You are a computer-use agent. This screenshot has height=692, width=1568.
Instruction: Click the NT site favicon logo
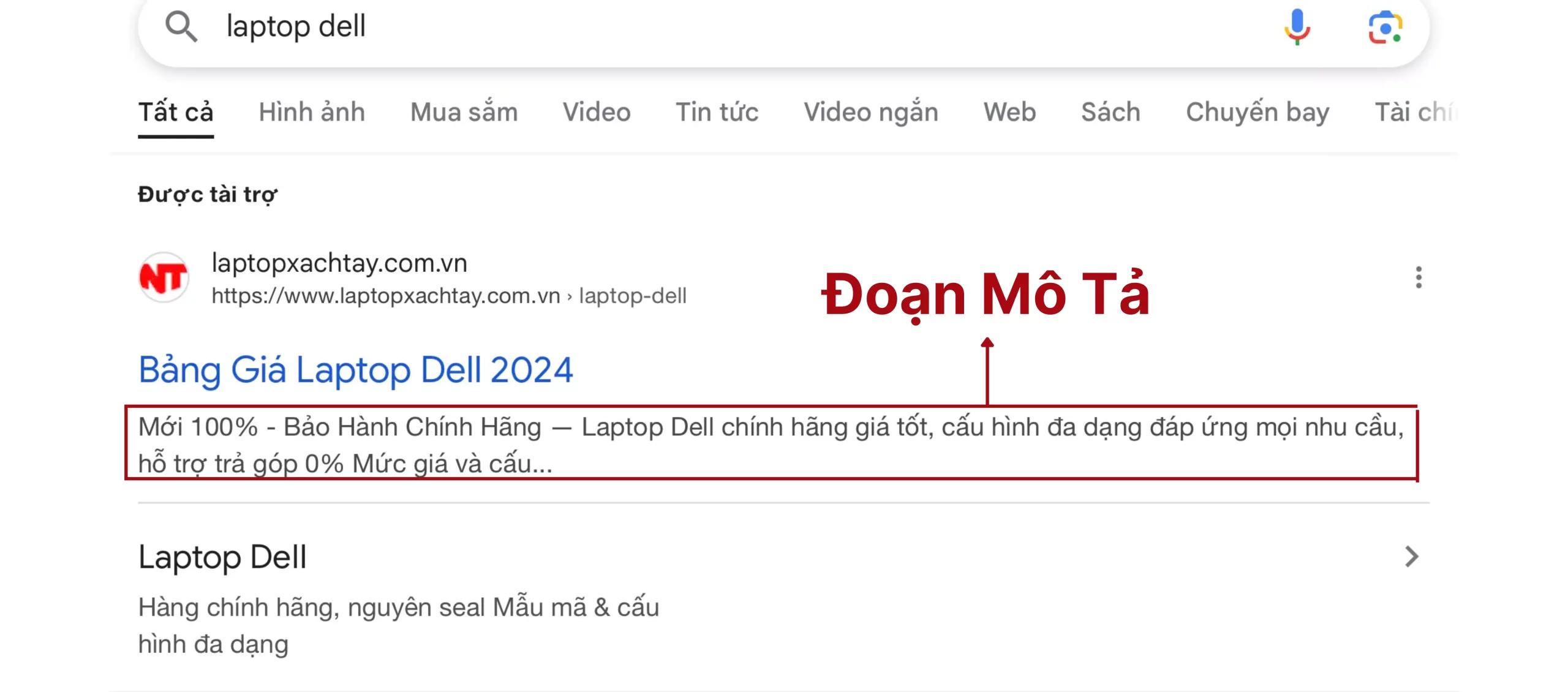[x=164, y=277]
